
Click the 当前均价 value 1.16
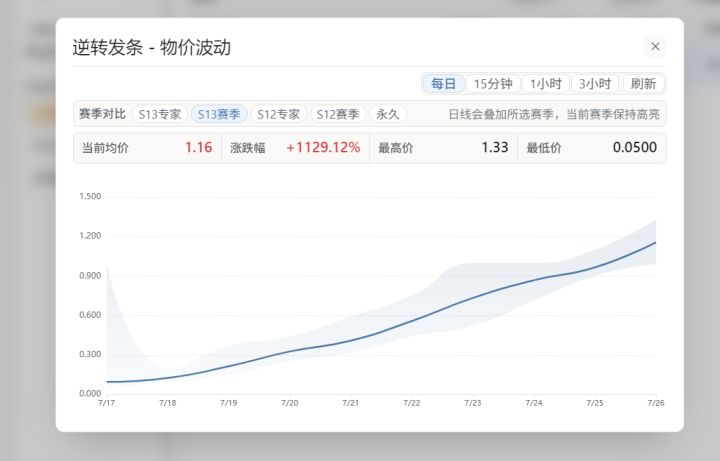coord(198,148)
